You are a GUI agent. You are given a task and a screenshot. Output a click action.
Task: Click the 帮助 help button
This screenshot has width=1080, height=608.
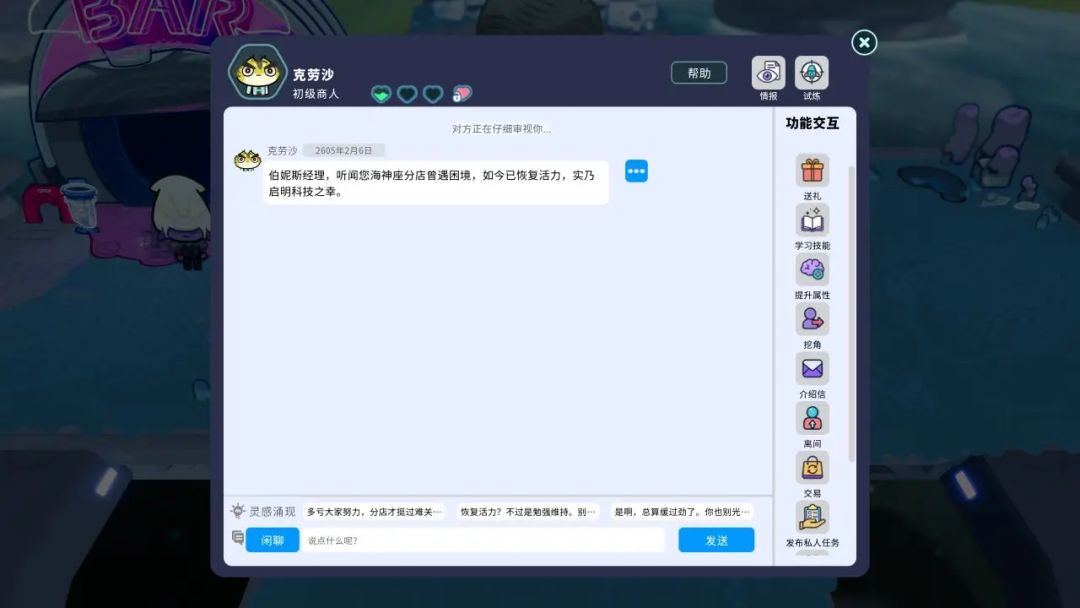699,73
